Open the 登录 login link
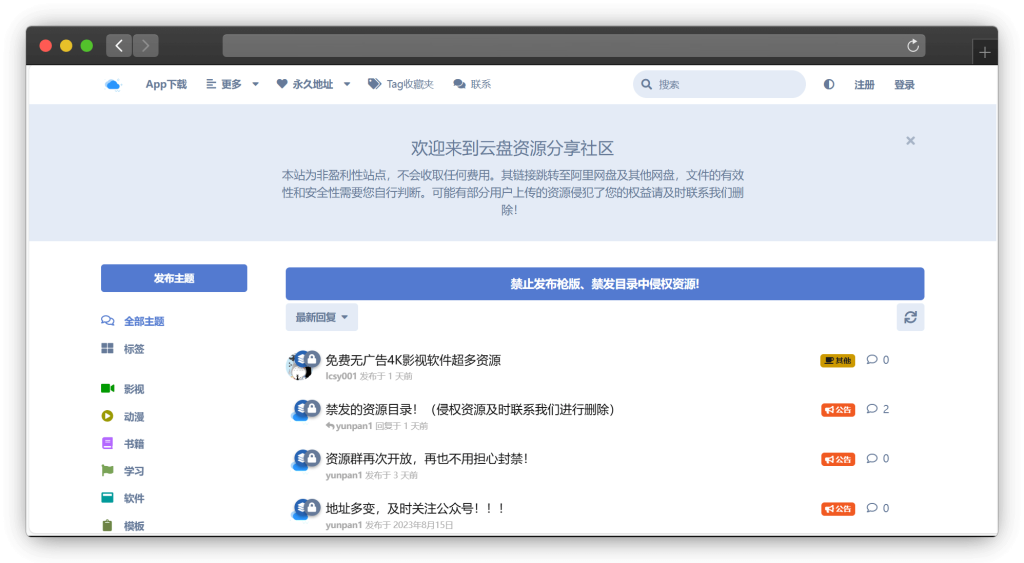The height and width of the screenshot is (563, 1024). click(904, 84)
